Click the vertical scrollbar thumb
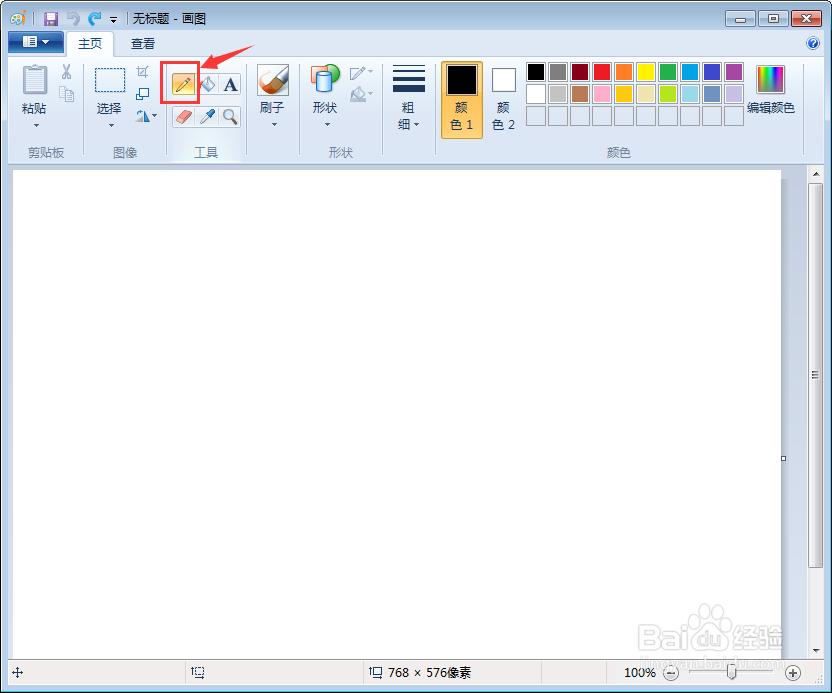Screen dimensions: 832x693 point(816,375)
